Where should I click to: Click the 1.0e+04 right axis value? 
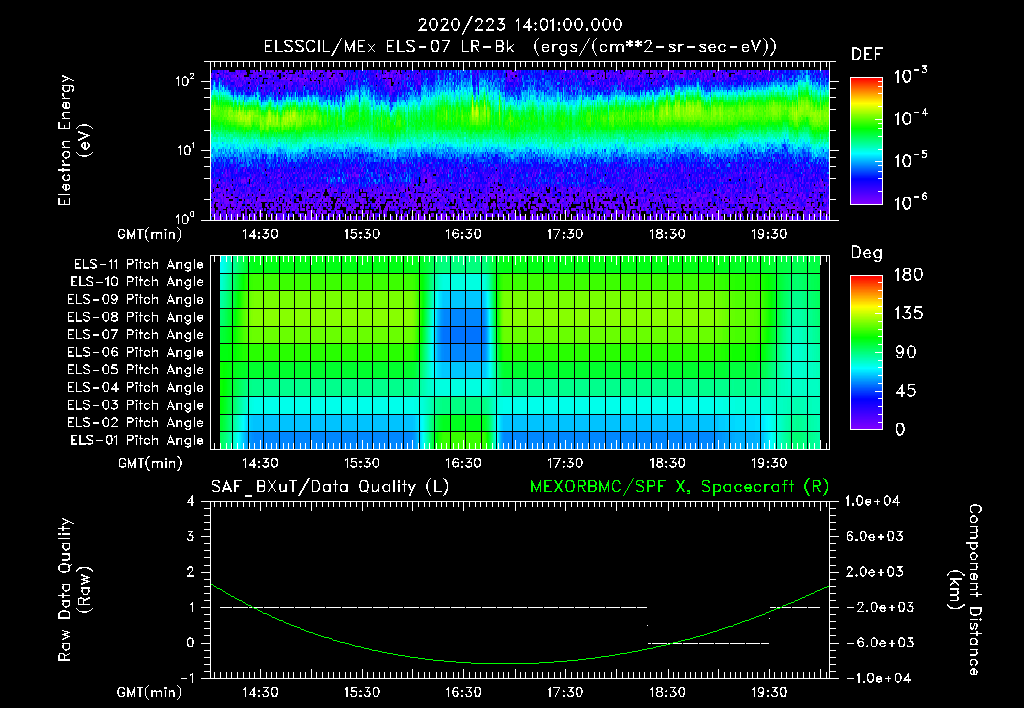872,501
